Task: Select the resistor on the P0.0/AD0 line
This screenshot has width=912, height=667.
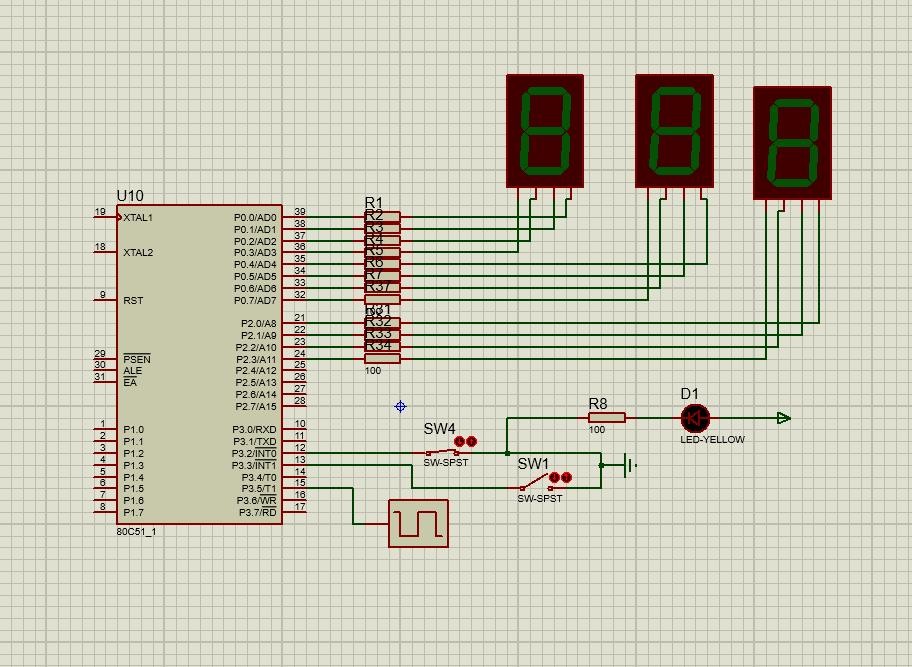Action: (382, 217)
